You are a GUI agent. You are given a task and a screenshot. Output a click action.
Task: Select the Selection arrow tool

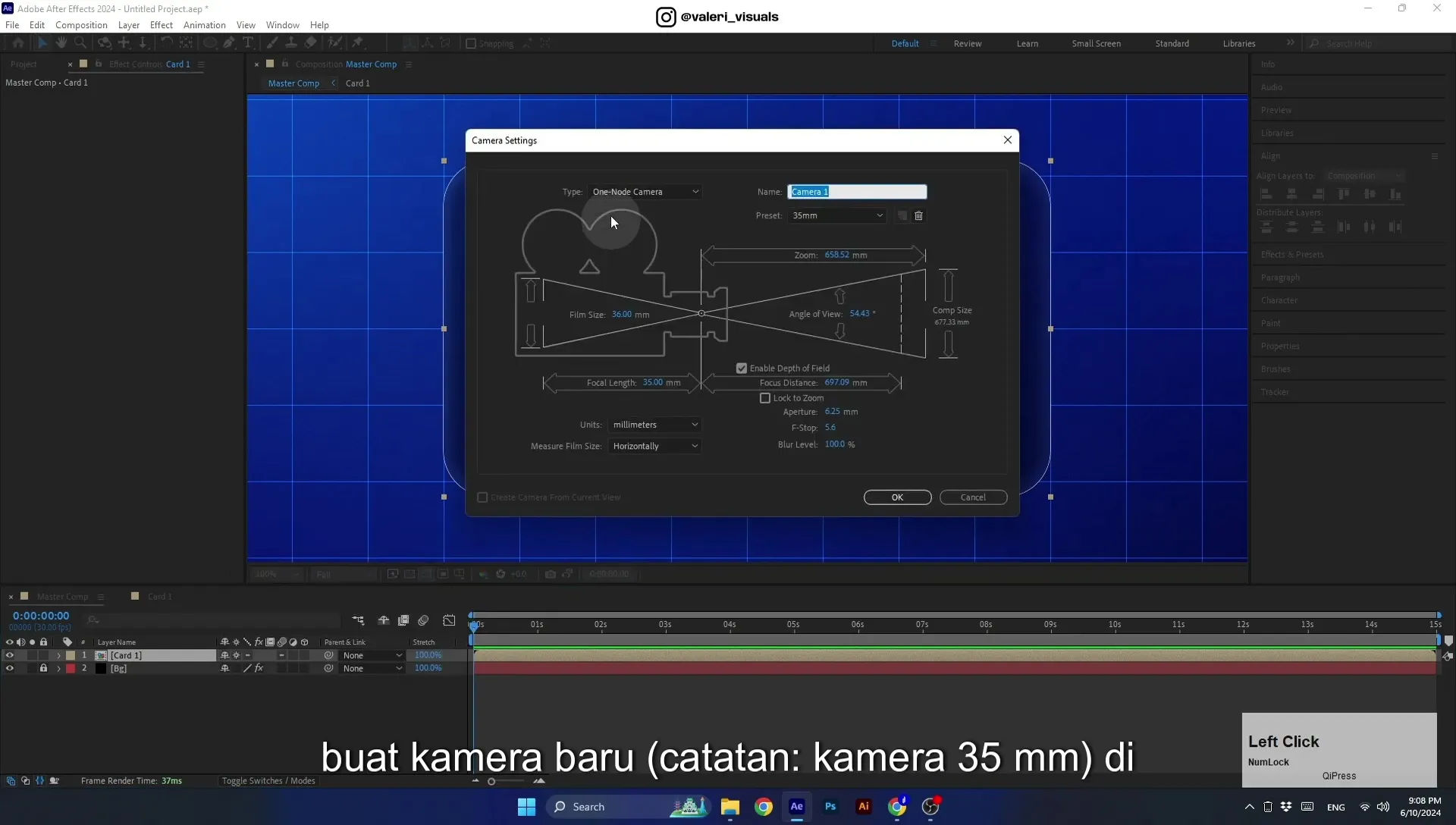click(42, 43)
